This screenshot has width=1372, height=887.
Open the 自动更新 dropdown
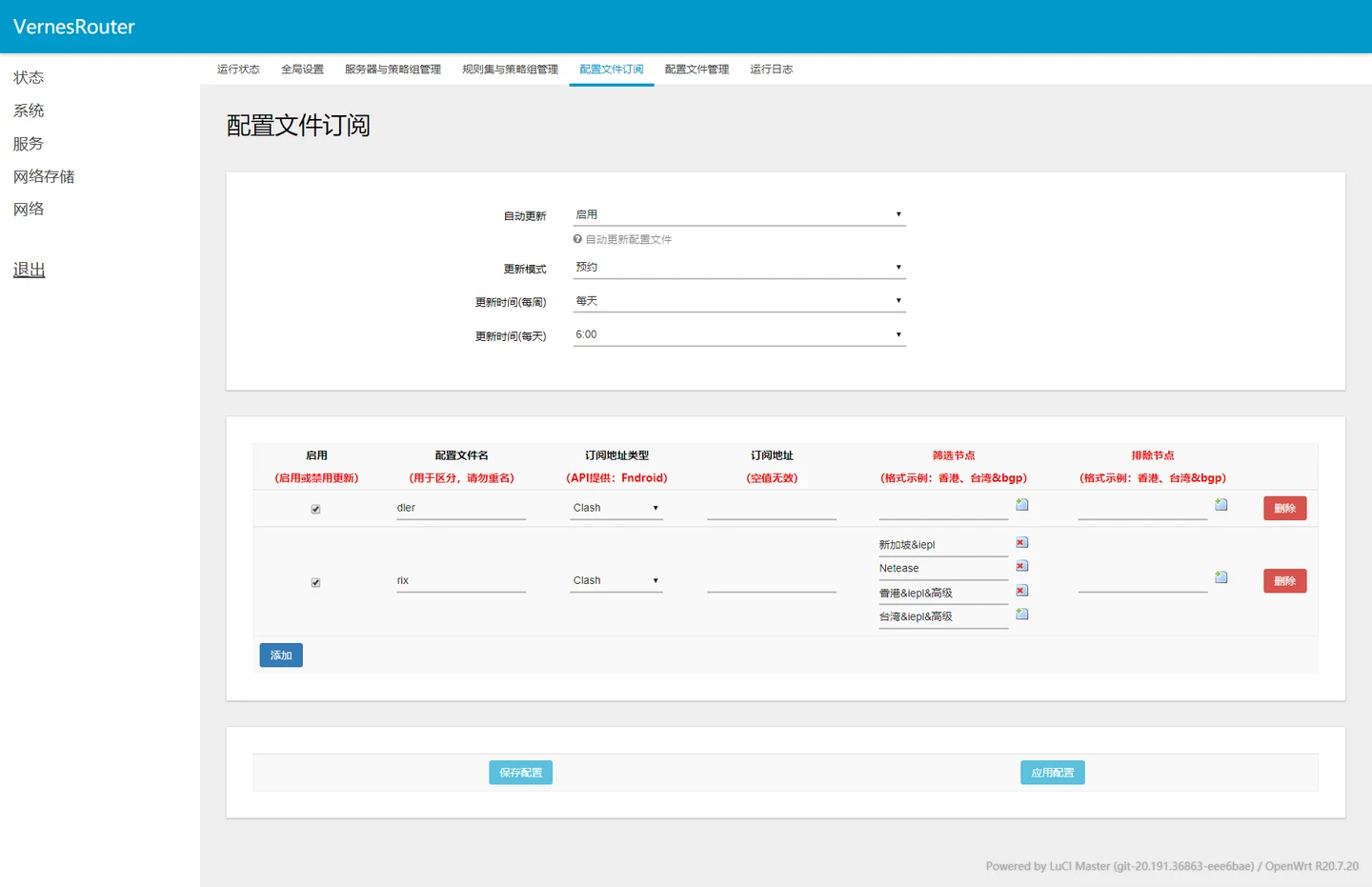[x=738, y=214]
